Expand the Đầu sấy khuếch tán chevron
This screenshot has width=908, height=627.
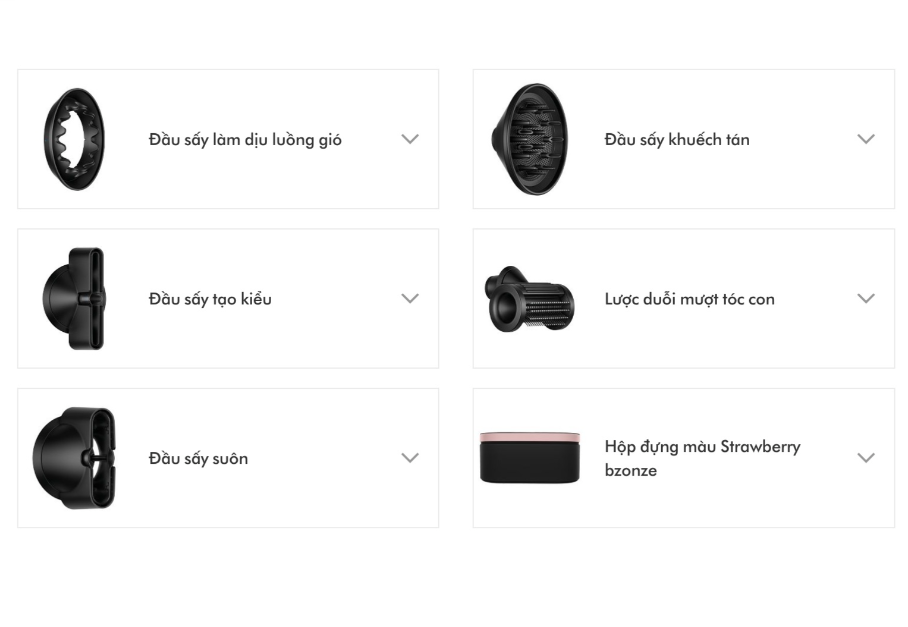866,139
